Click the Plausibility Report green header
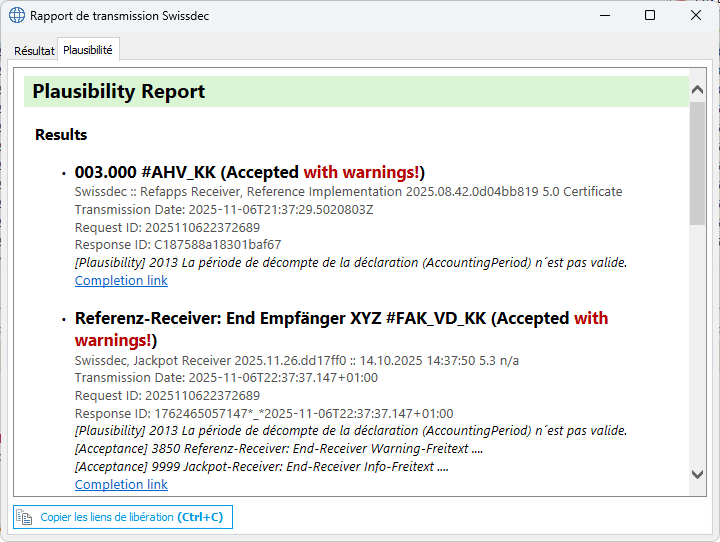 point(355,92)
